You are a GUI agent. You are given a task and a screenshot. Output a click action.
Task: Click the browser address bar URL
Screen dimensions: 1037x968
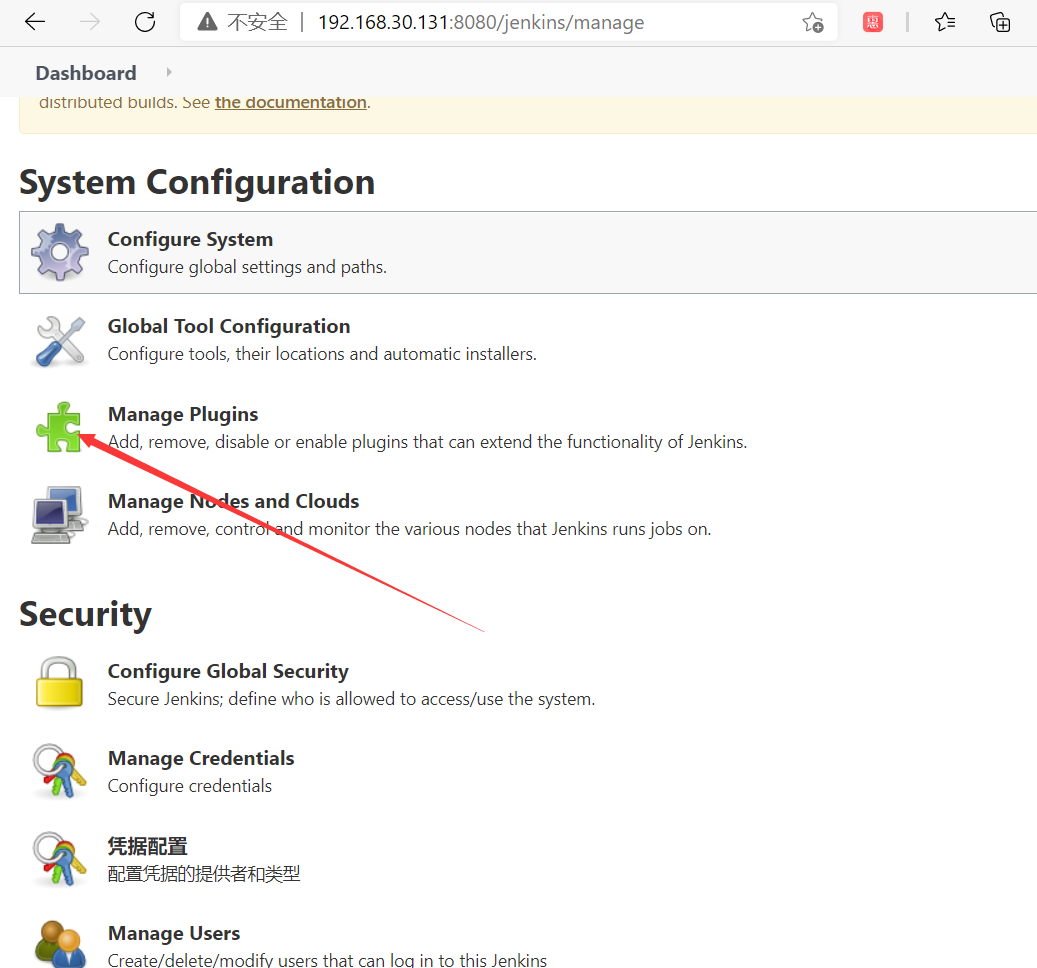pos(481,22)
